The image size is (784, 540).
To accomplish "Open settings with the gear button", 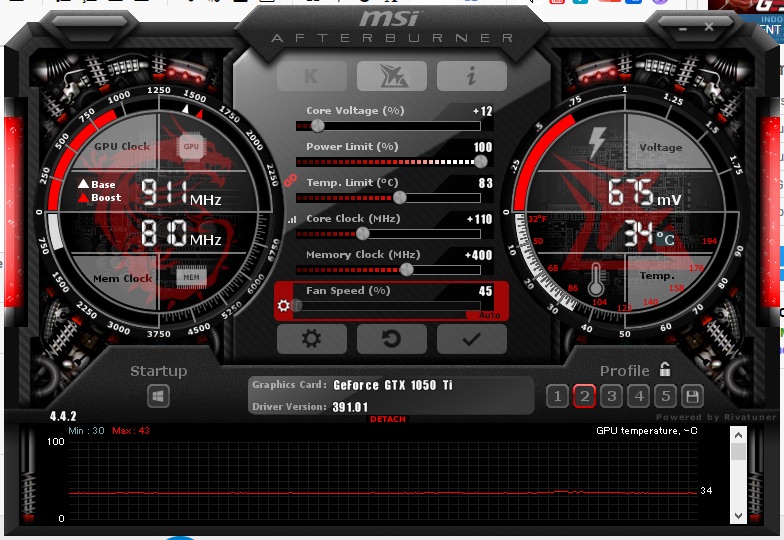I will click(311, 339).
